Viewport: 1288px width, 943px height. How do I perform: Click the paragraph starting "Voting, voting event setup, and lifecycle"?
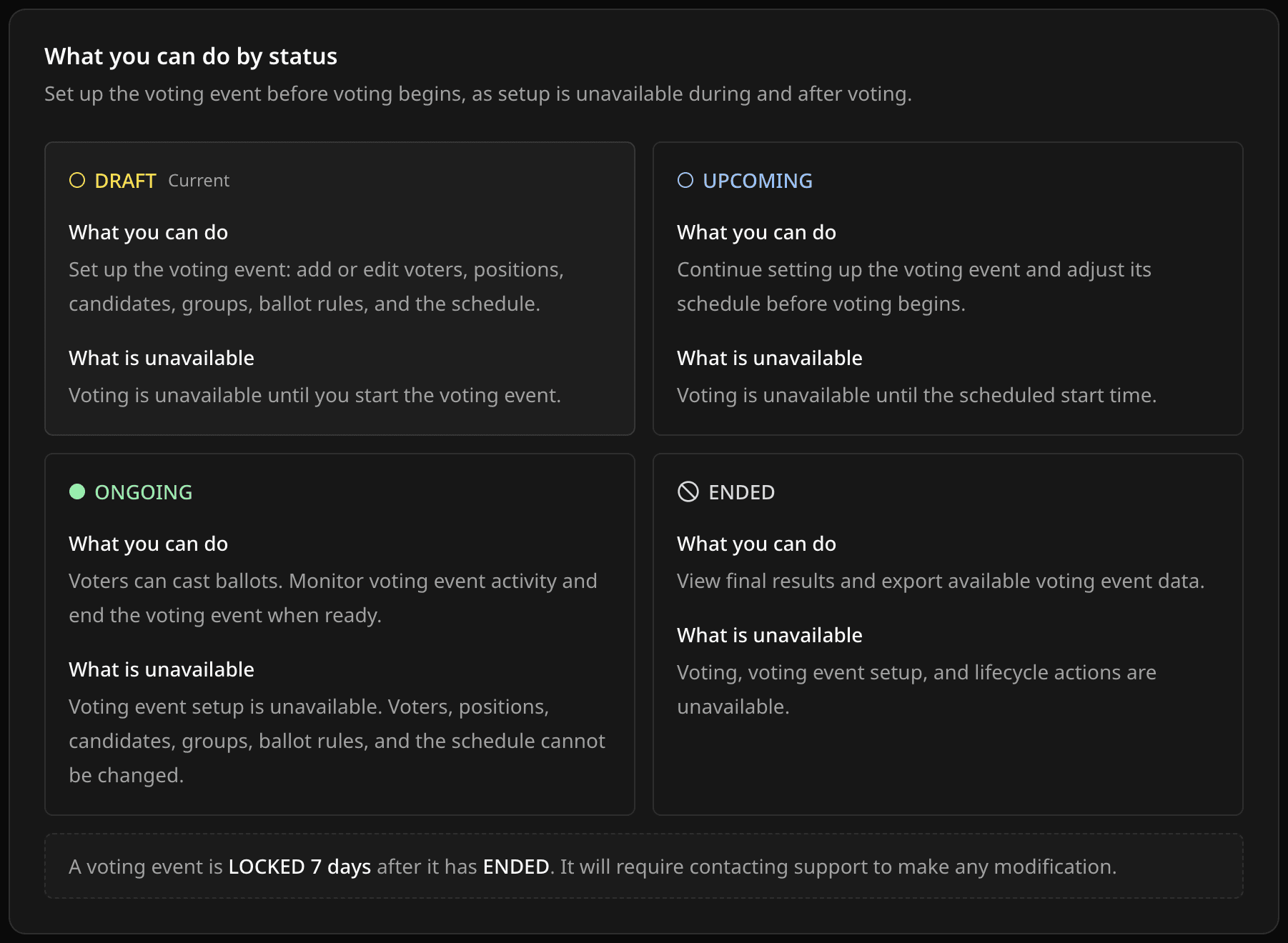[x=916, y=689]
